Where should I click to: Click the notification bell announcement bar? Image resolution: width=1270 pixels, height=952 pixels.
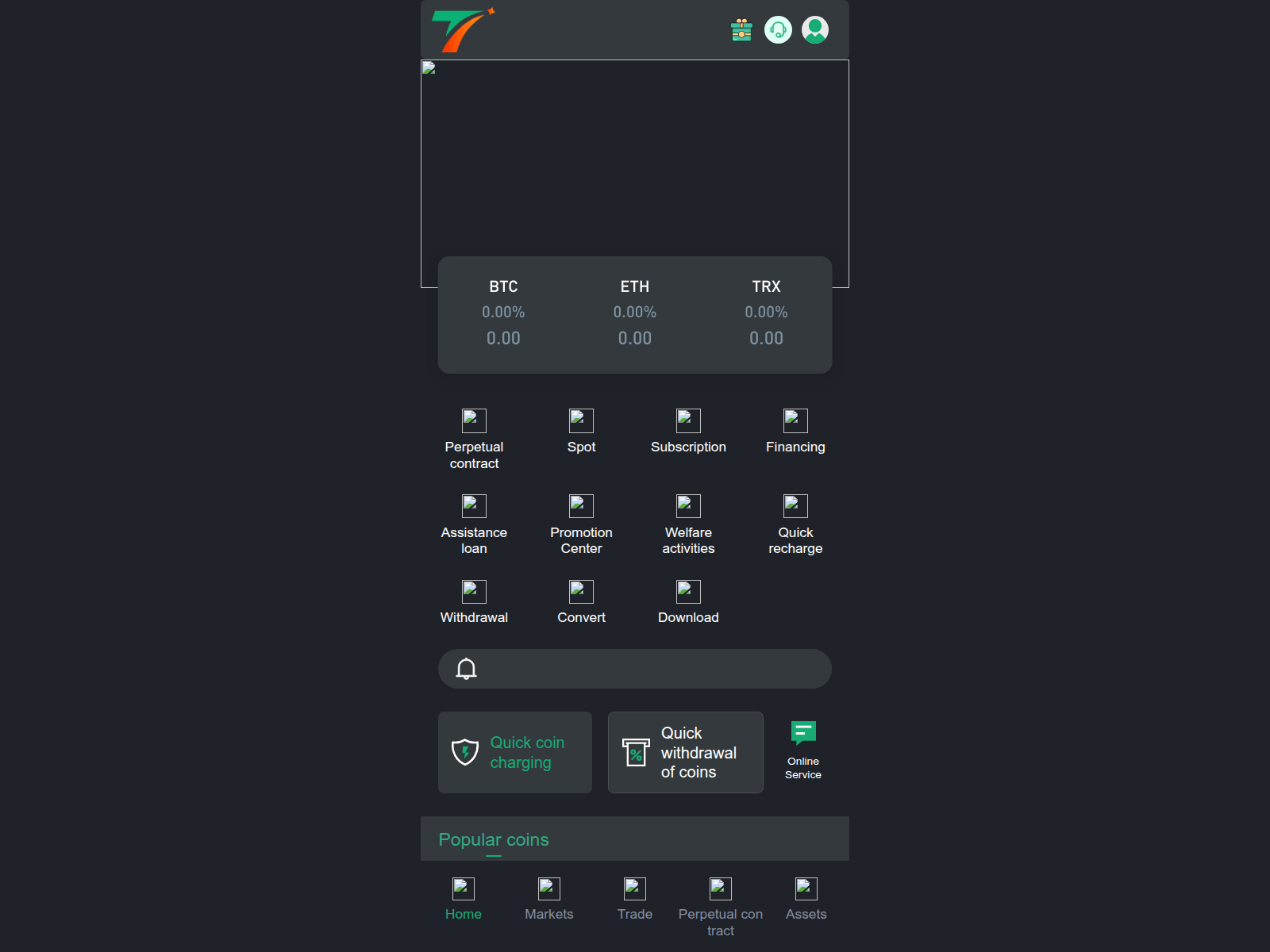tap(634, 669)
